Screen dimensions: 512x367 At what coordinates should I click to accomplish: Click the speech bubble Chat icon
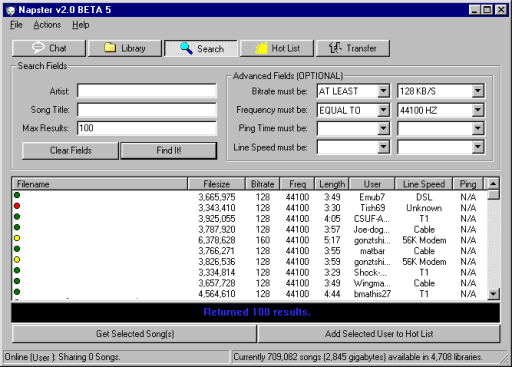coord(38,48)
